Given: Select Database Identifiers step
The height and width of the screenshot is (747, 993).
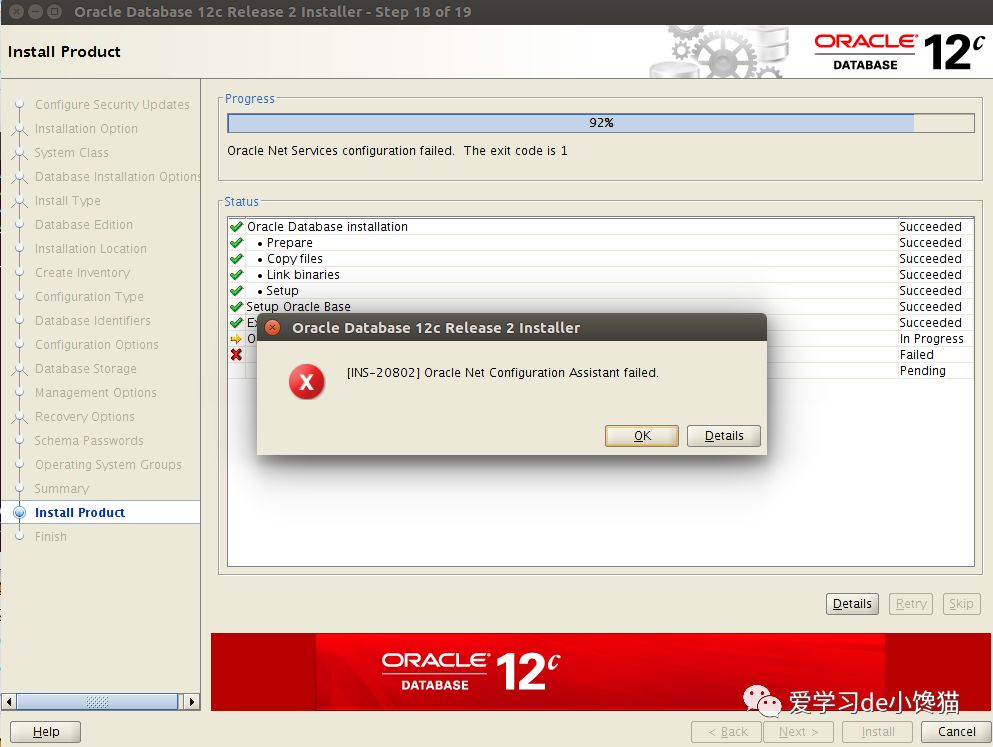Looking at the screenshot, I should (92, 321).
